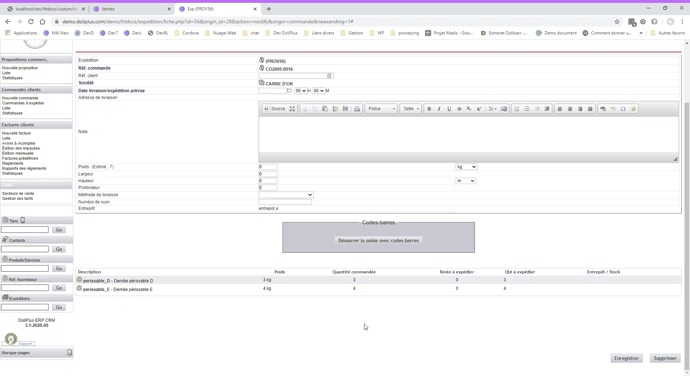Switch to the localhost browser tab

point(46,9)
